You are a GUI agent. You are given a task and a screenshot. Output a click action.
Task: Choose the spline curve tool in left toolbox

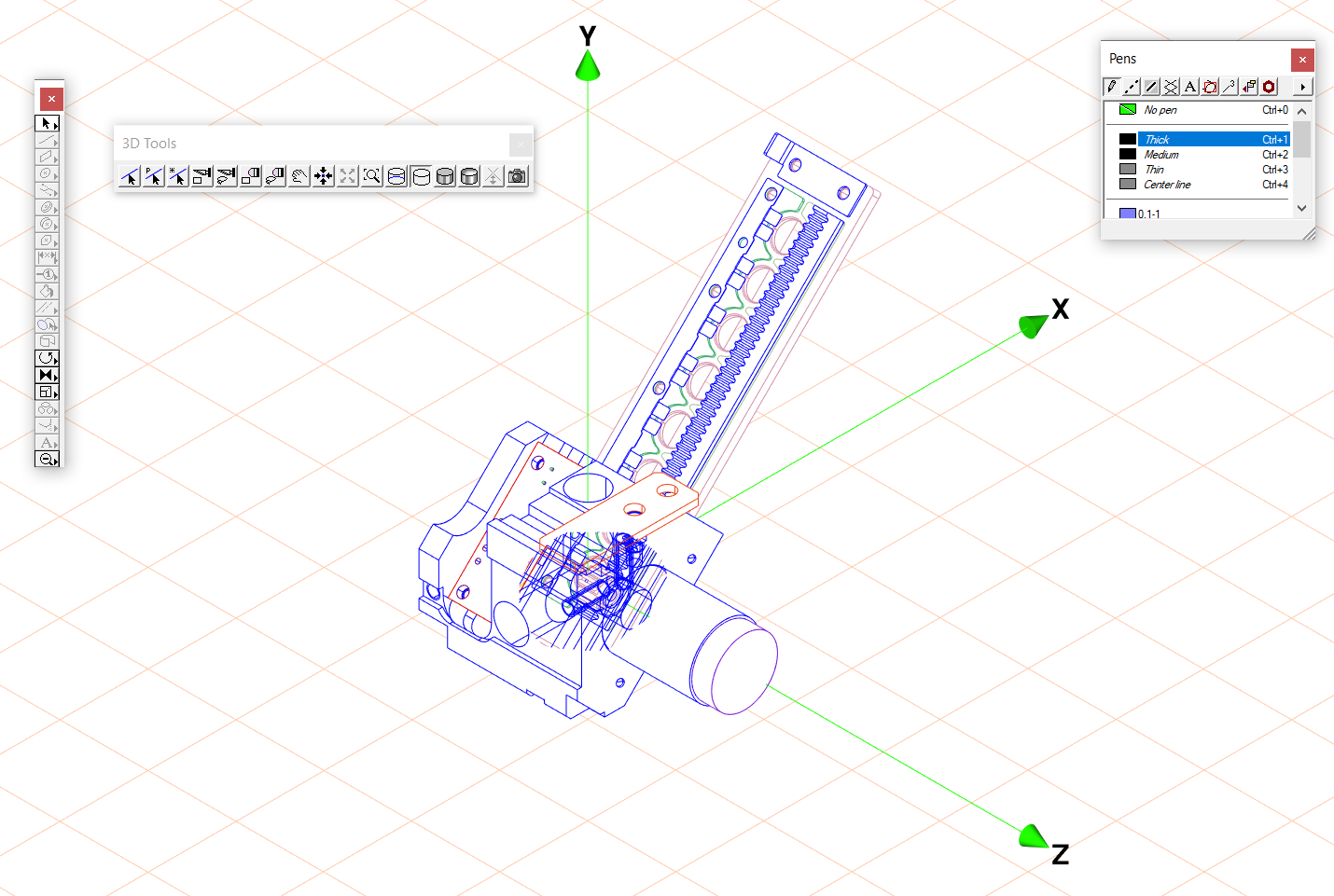tap(45, 190)
